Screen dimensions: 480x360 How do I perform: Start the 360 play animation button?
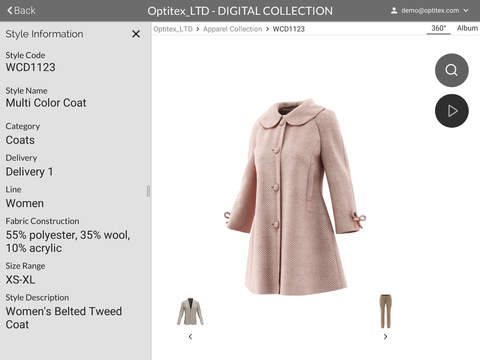pos(452,111)
